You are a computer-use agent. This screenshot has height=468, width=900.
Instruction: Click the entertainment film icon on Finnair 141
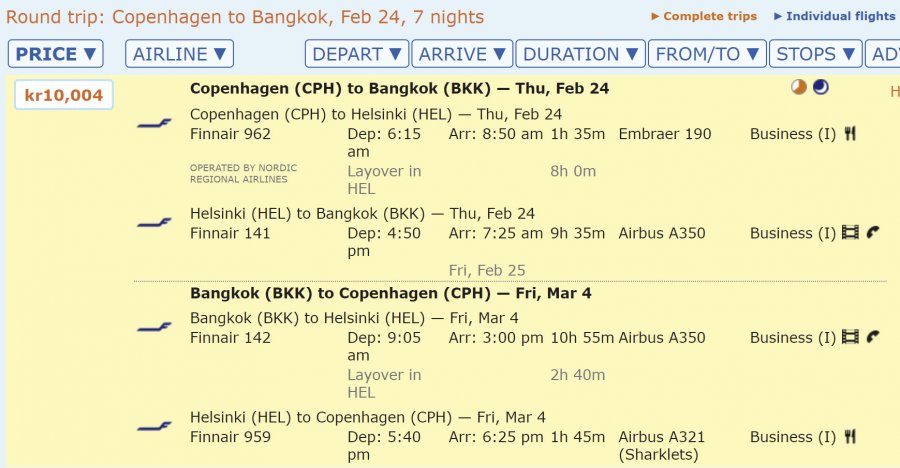850,234
